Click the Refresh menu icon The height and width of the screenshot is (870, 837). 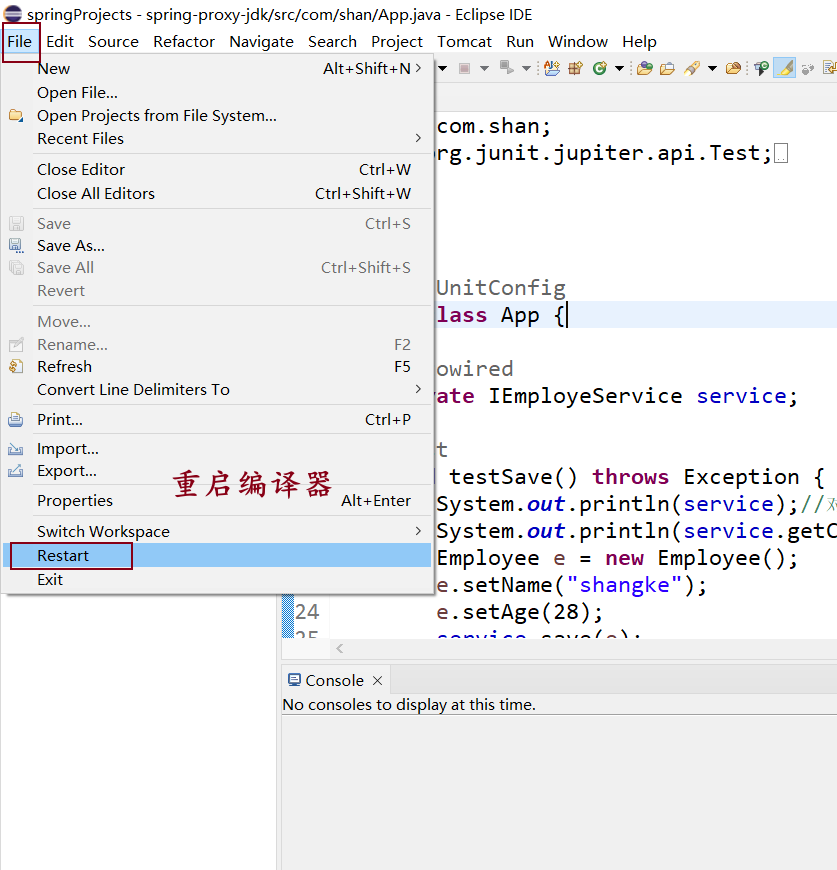[x=16, y=367]
